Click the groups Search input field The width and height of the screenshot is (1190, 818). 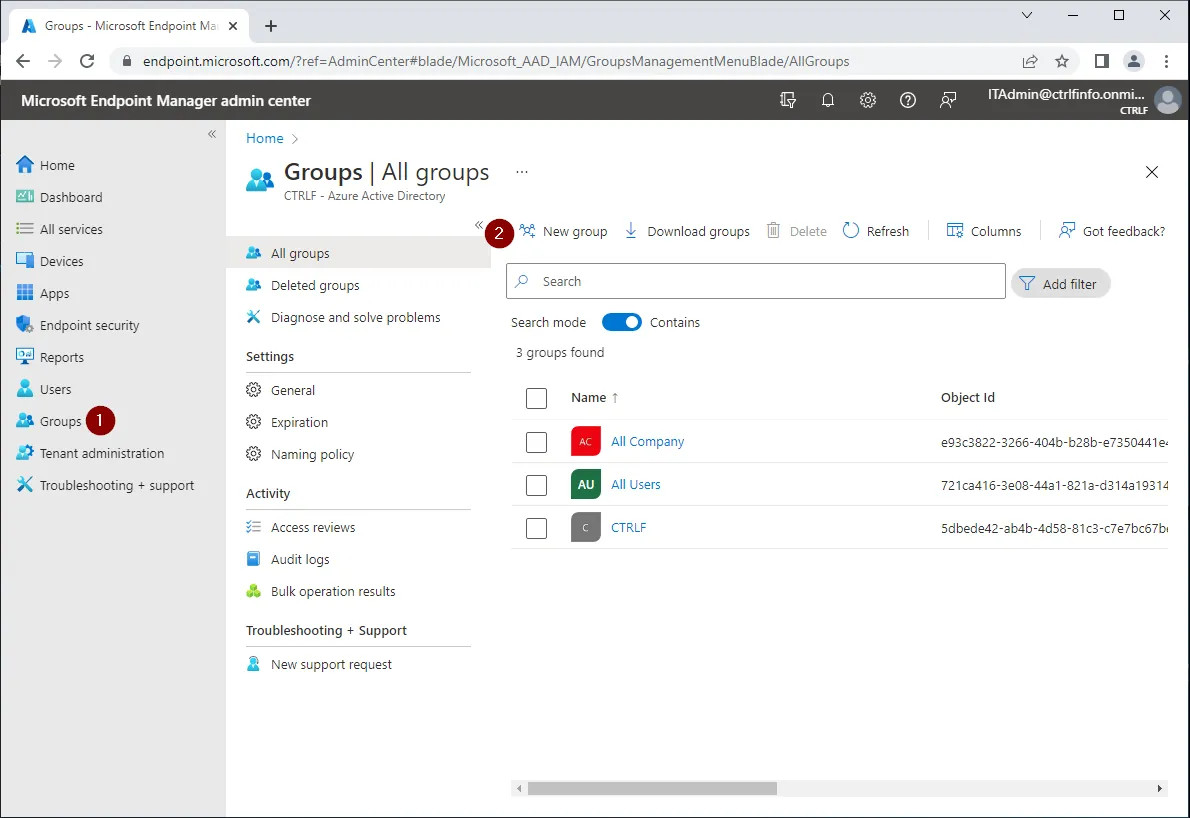[756, 281]
